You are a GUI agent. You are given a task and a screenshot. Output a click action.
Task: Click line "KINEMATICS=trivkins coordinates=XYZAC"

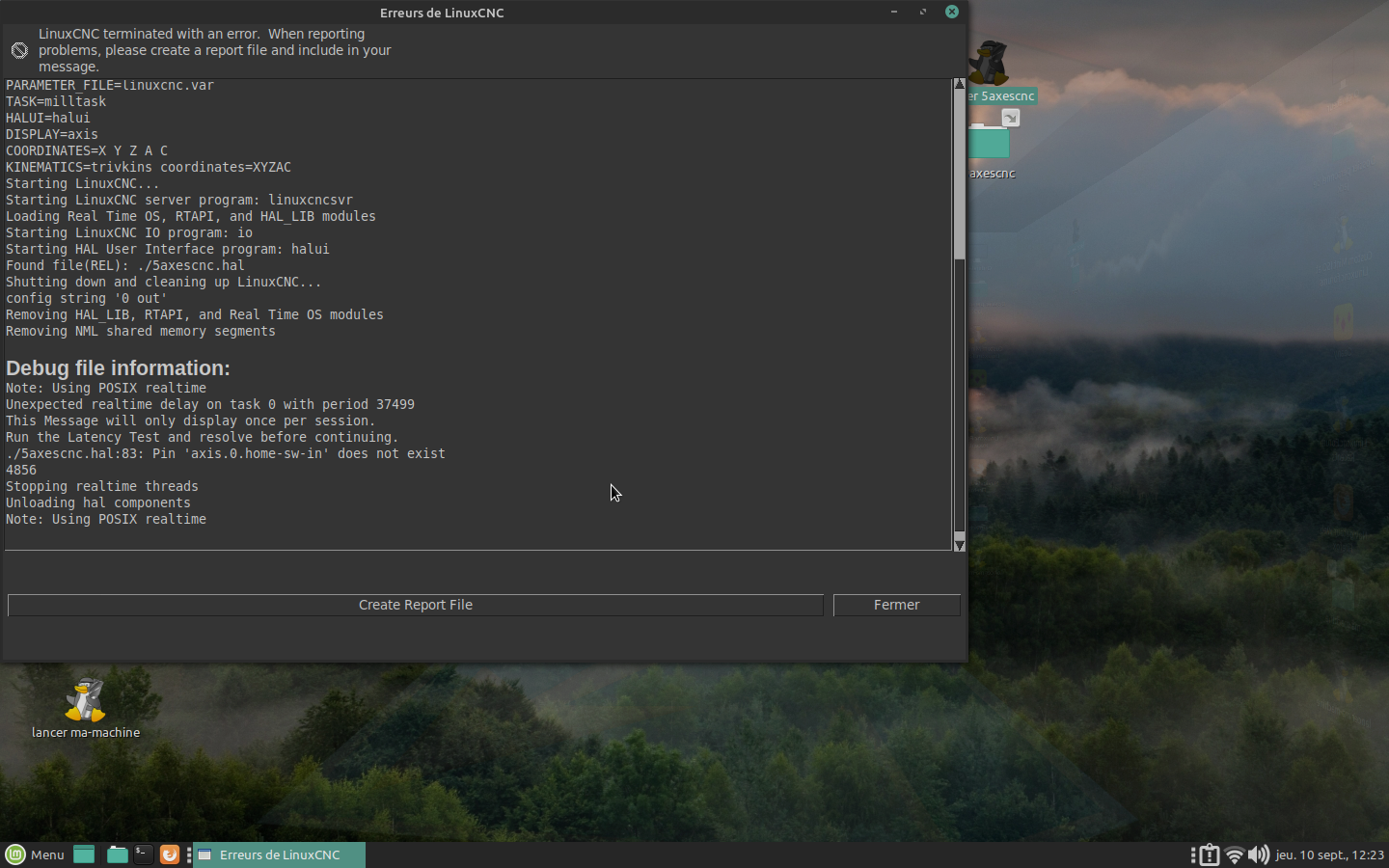[149, 167]
